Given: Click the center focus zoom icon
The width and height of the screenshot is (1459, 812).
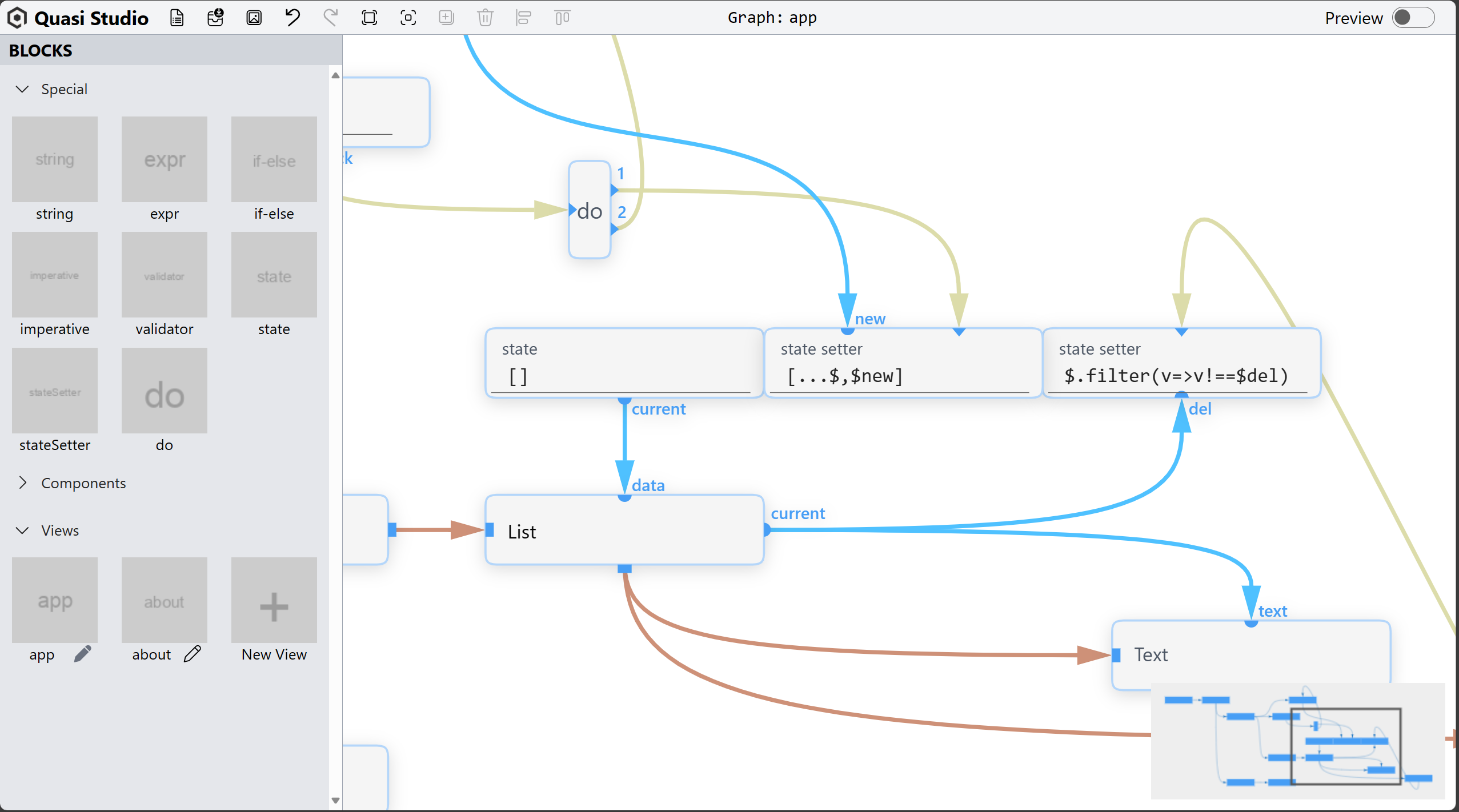Looking at the screenshot, I should tap(408, 18).
